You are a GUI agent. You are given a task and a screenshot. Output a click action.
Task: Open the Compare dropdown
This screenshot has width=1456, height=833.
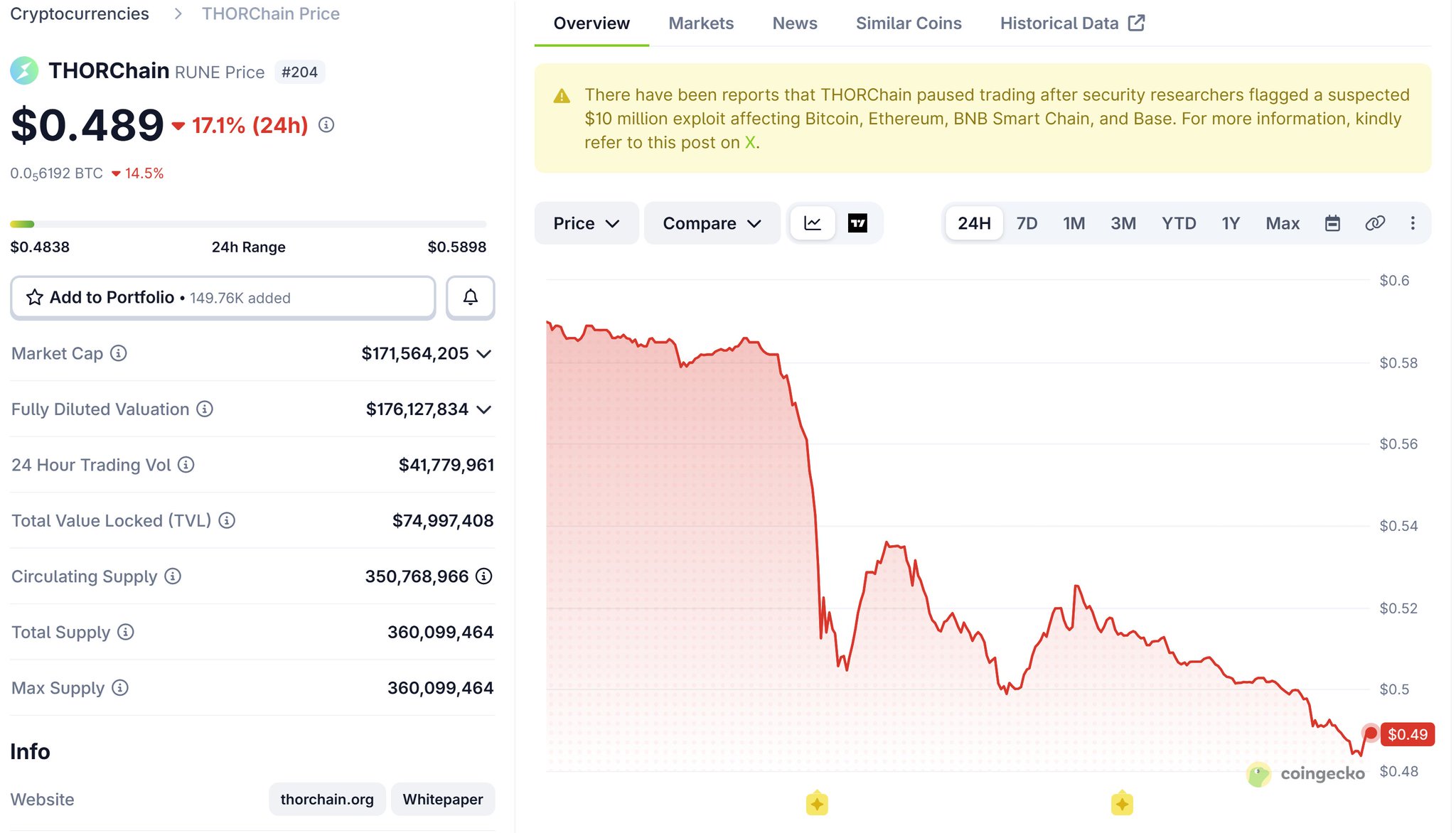(x=712, y=223)
